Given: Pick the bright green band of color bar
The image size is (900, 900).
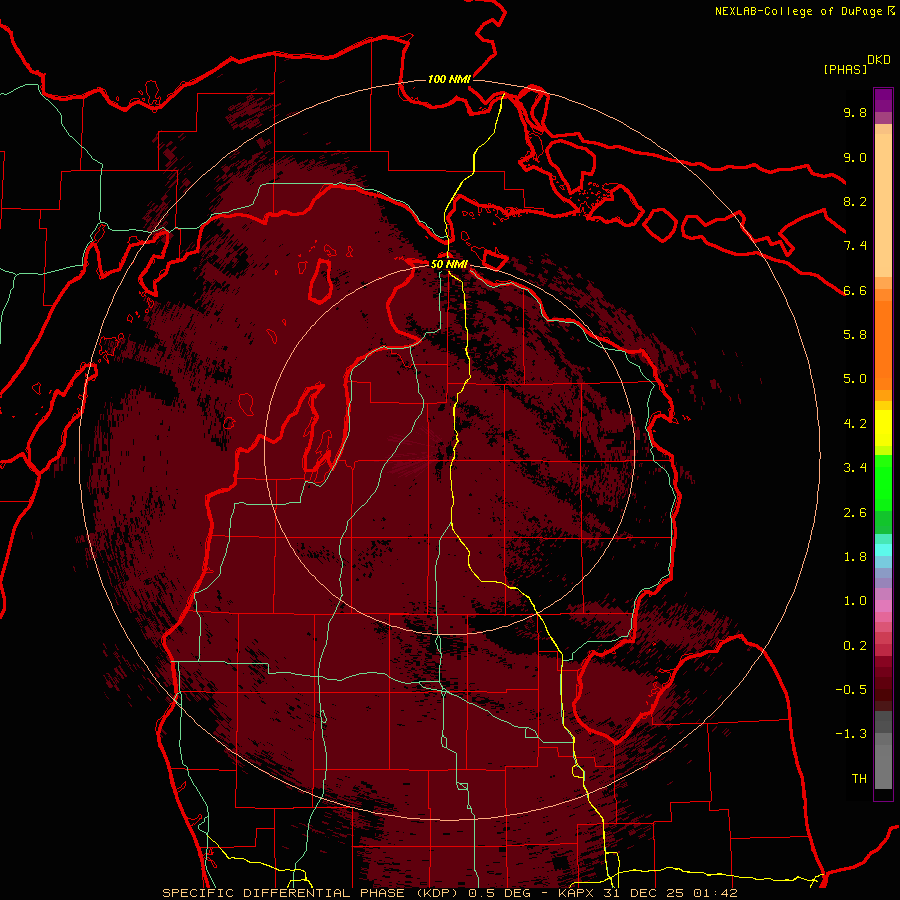Looking at the screenshot, I should (x=883, y=482).
